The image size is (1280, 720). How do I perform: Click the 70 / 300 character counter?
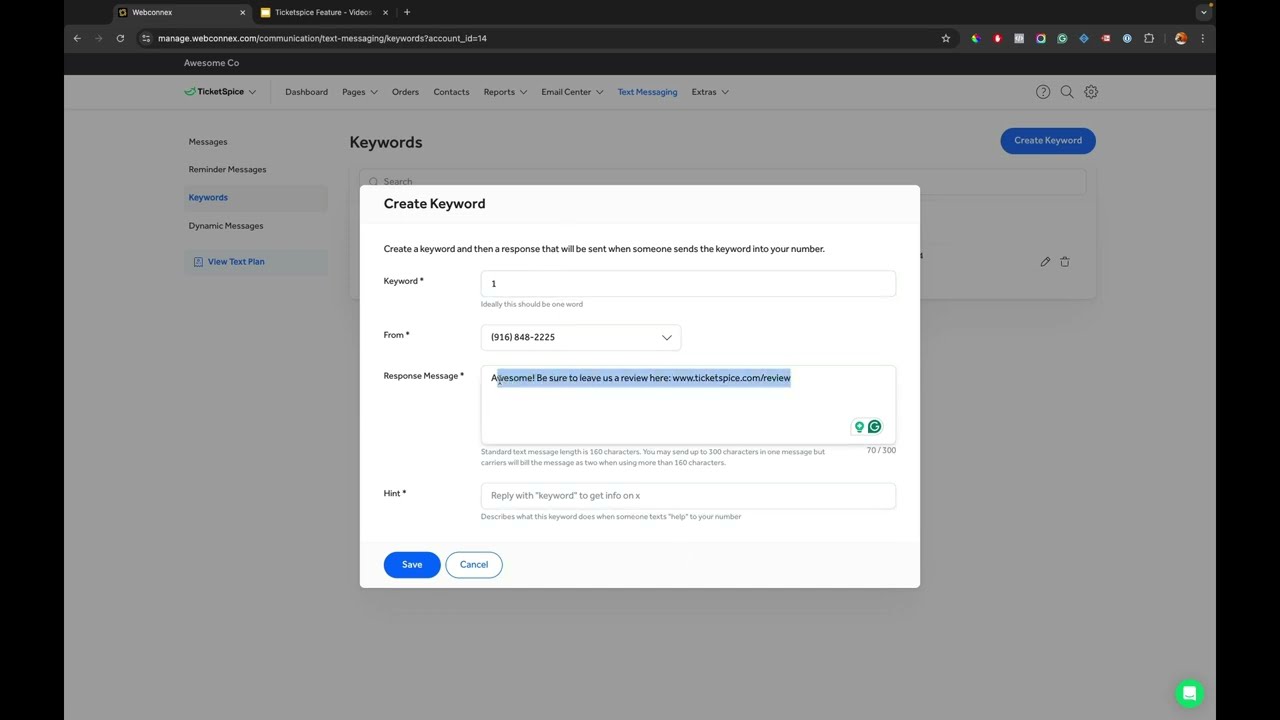pyautogui.click(x=881, y=451)
